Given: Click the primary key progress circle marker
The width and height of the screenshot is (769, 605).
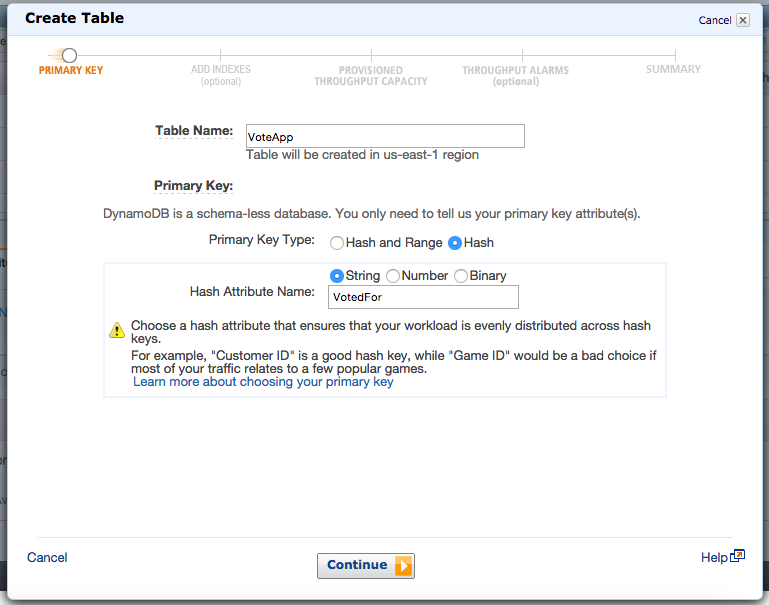Looking at the screenshot, I should tap(70, 55).
